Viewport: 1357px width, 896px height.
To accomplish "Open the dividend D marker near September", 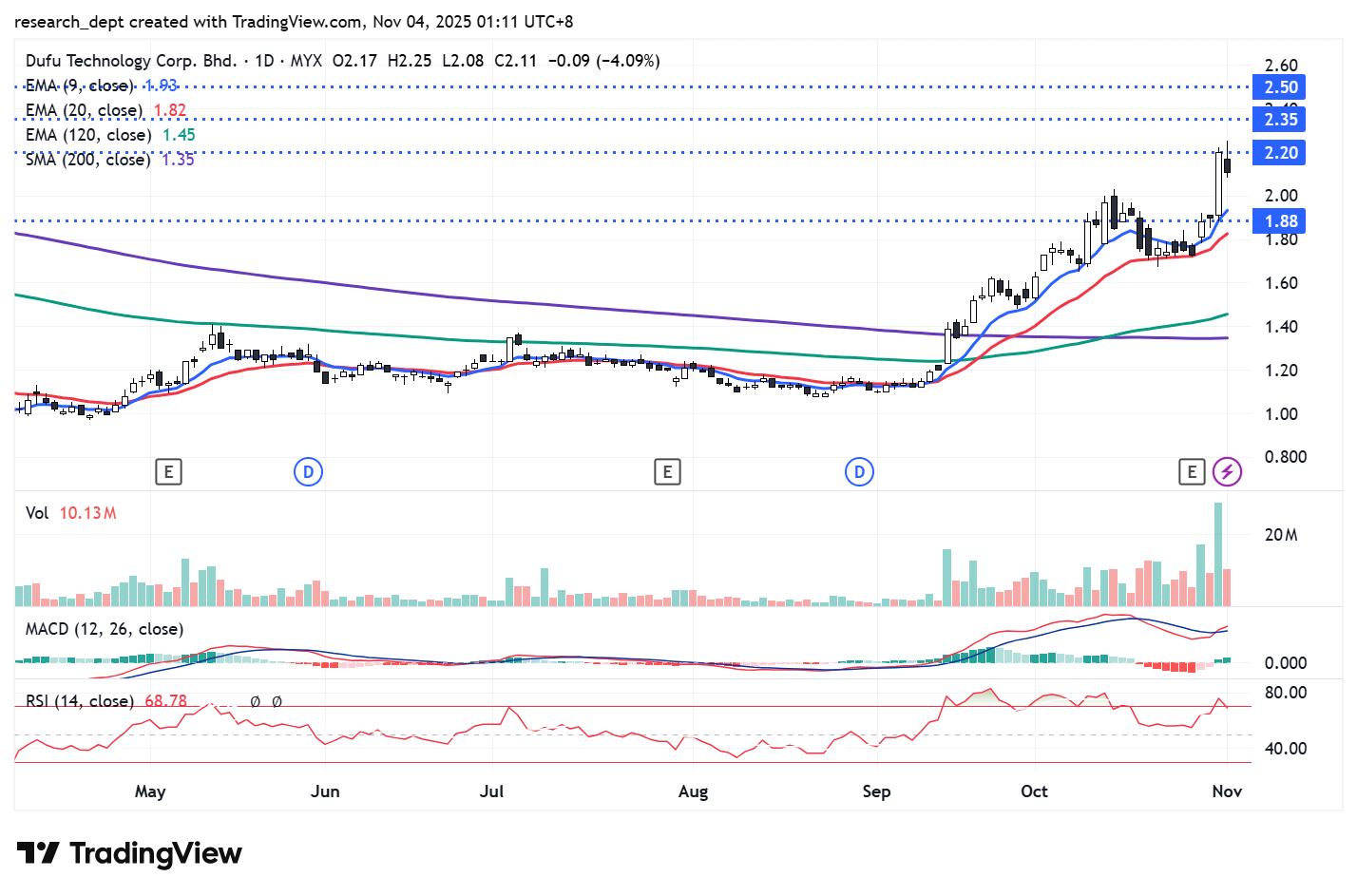I will (859, 471).
